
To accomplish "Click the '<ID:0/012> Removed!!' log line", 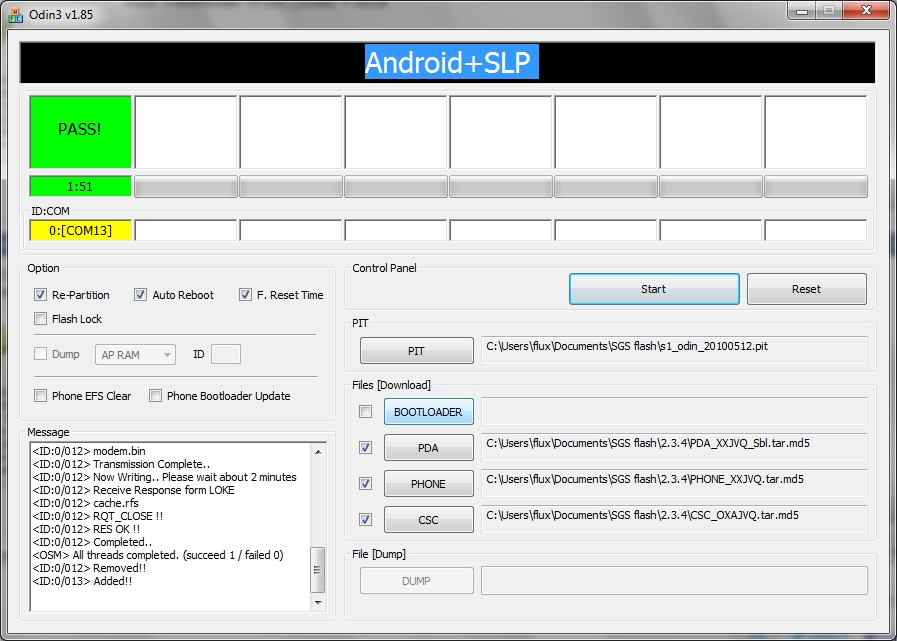I will pos(89,568).
